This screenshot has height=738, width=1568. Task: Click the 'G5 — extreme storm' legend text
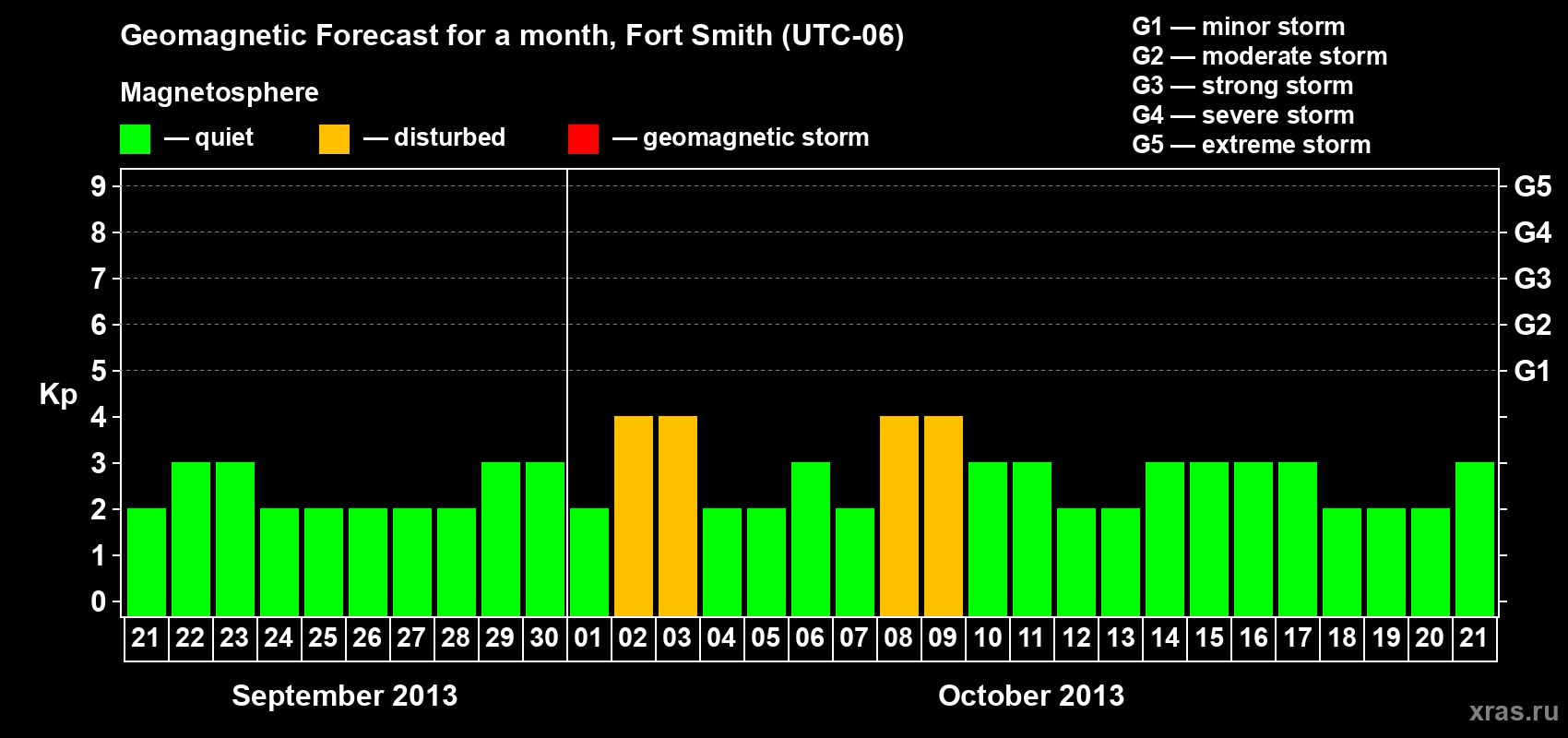[x=1252, y=145]
